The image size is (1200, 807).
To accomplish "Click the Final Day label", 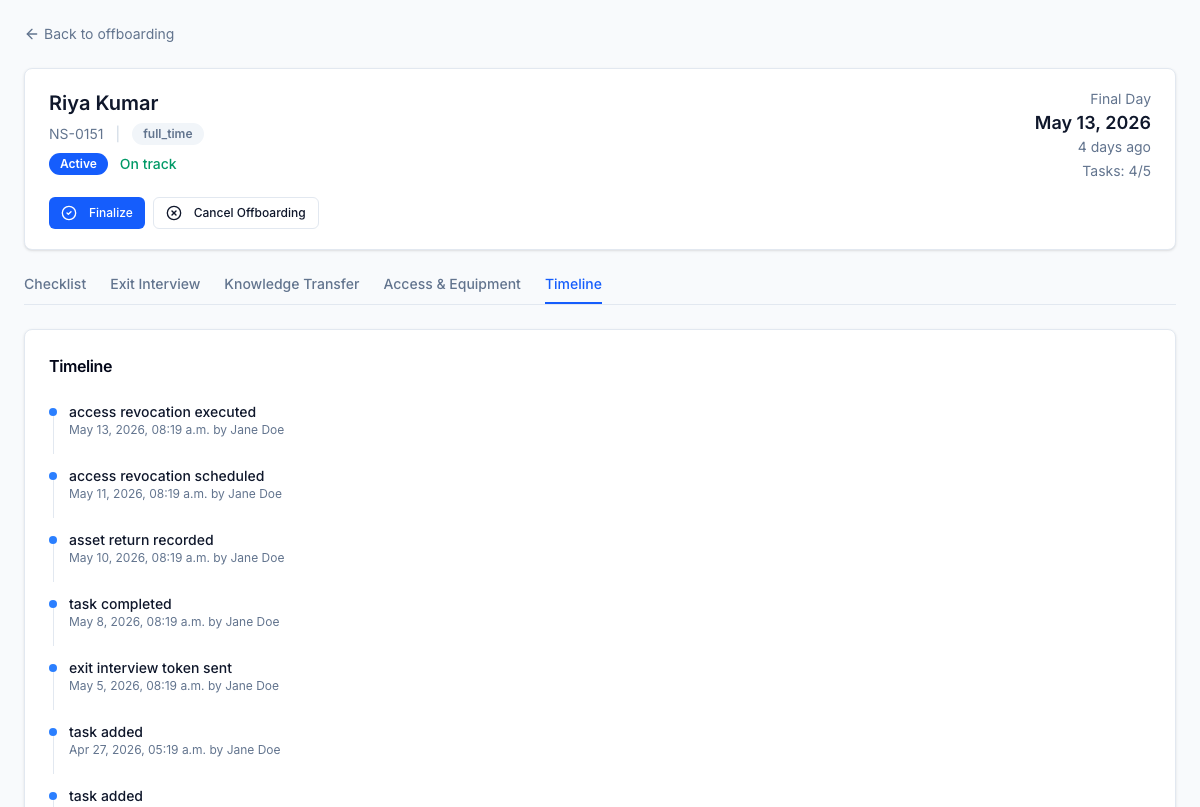I will click(1120, 99).
